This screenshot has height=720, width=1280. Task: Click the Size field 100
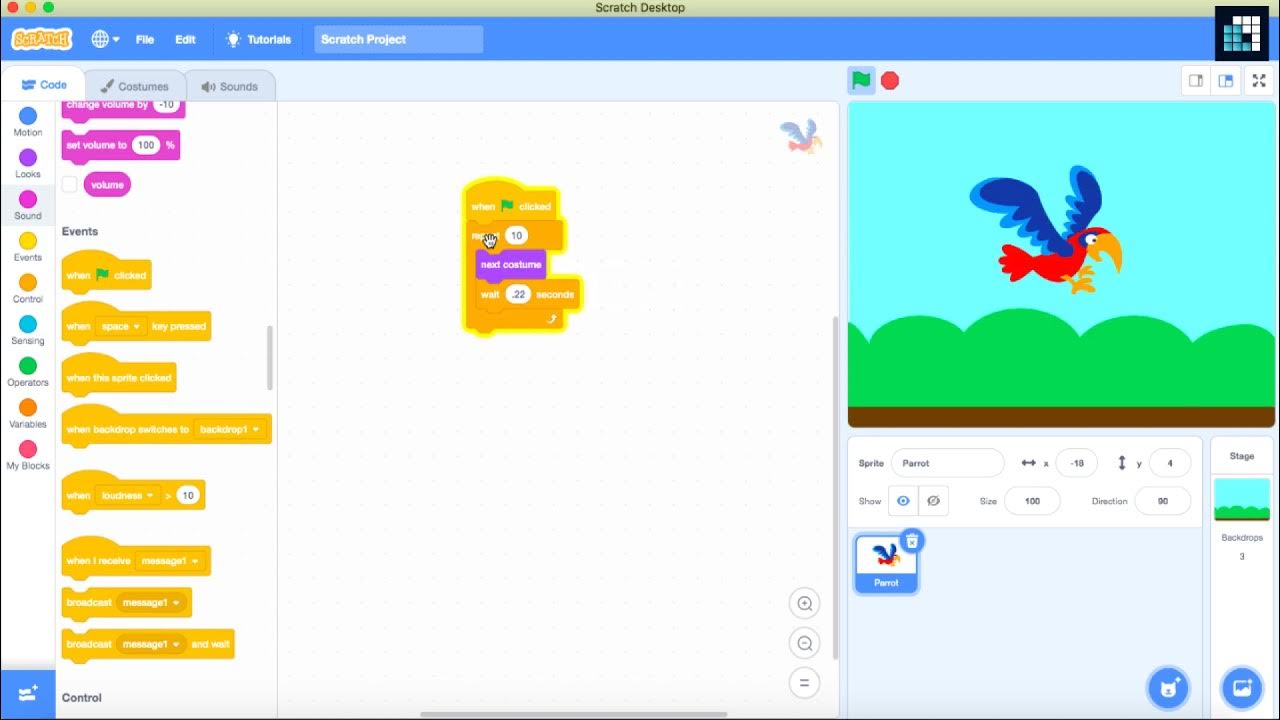(1032, 501)
